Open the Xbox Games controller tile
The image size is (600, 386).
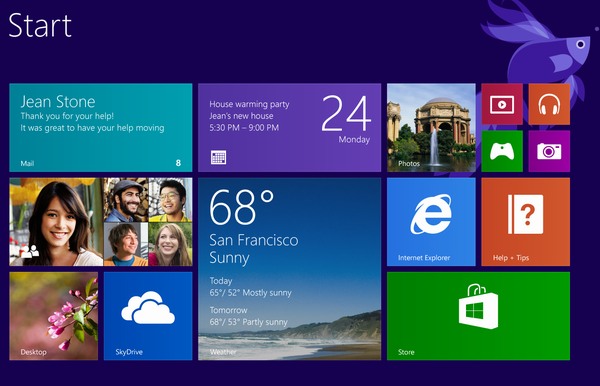[502, 151]
